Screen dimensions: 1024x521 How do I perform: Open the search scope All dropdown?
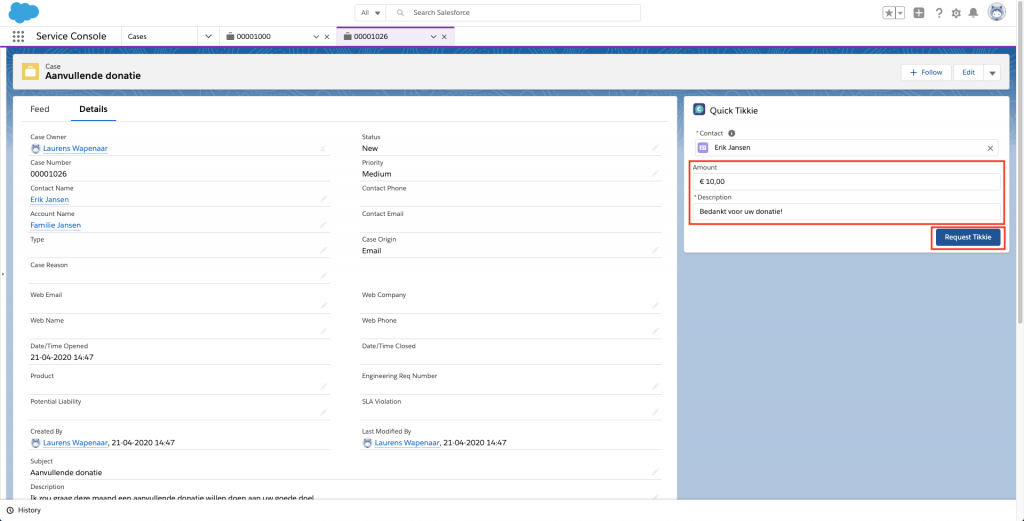371,13
